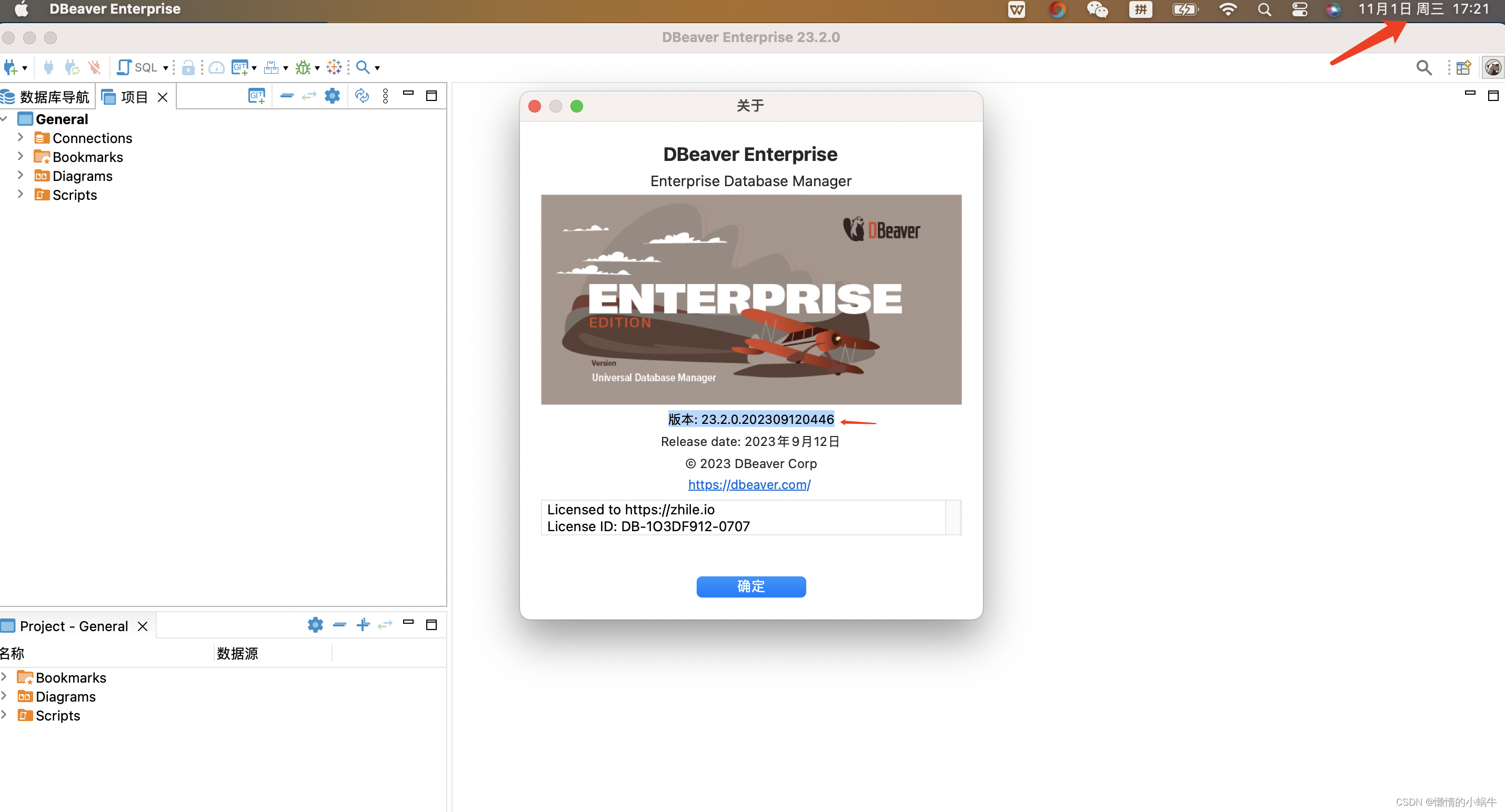
Task: Expand Diagrams under General
Action: (21, 176)
